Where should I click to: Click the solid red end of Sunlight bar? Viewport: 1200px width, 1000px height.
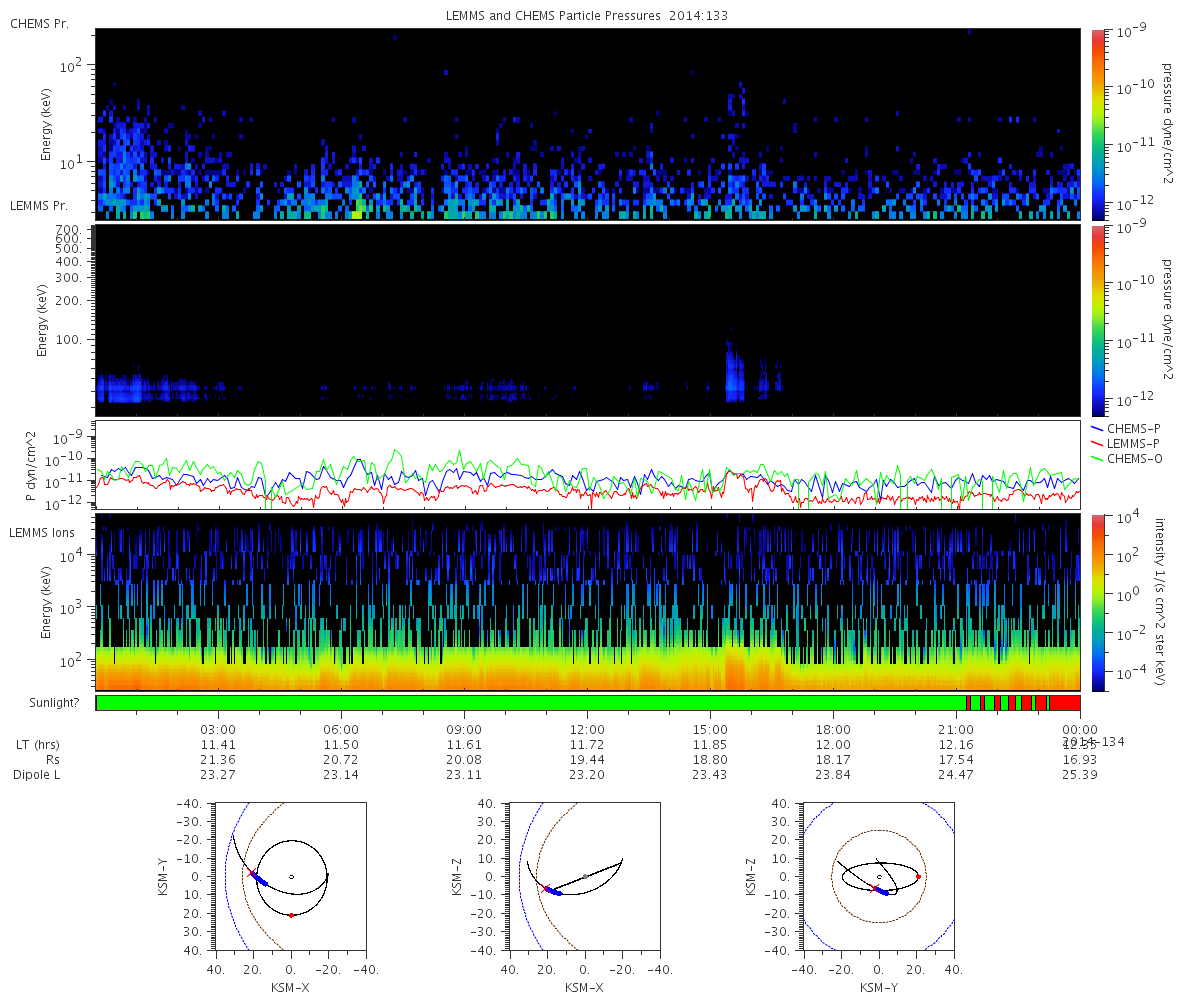tap(1064, 703)
